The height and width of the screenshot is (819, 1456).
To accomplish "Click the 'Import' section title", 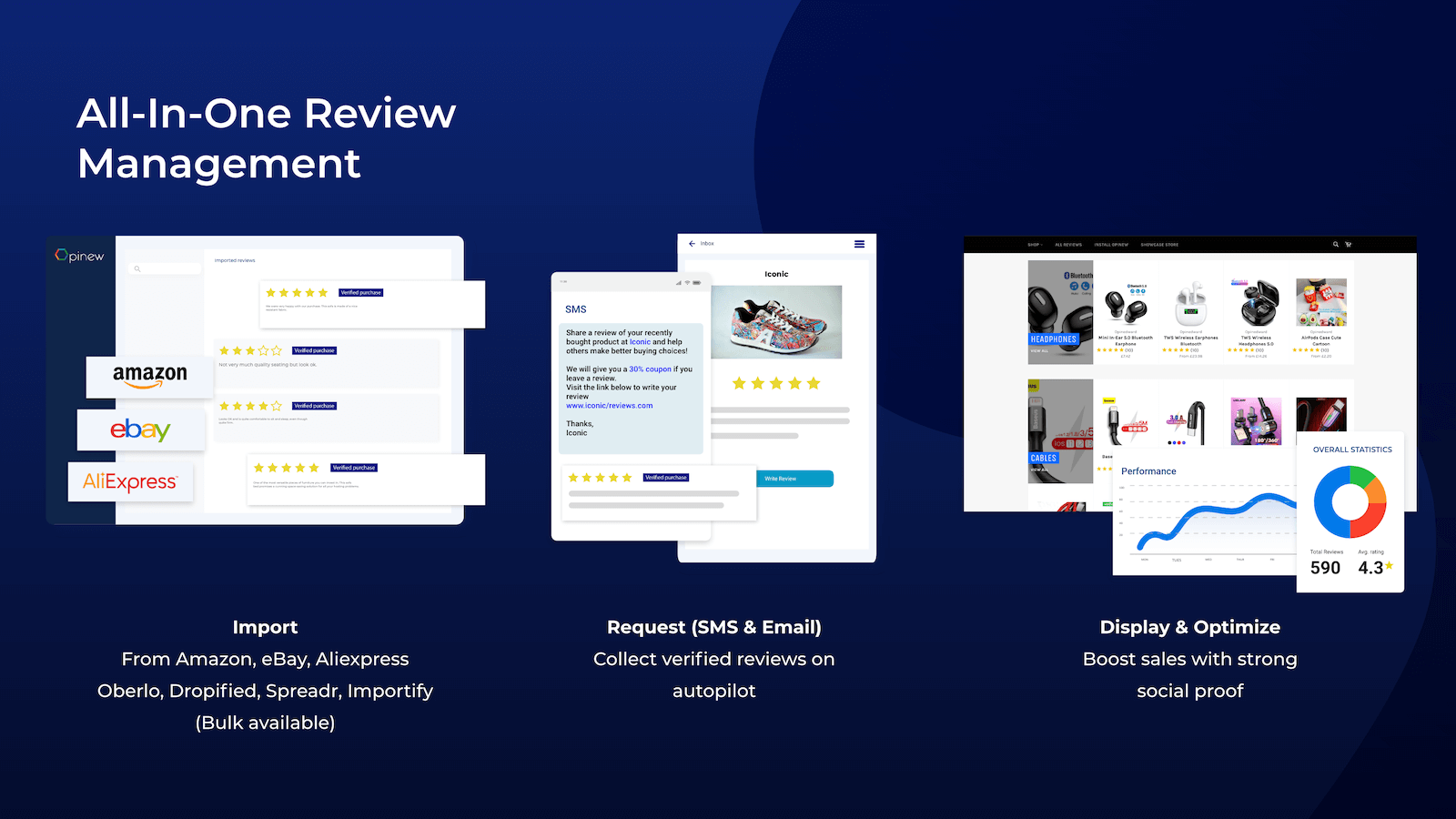I will [265, 627].
